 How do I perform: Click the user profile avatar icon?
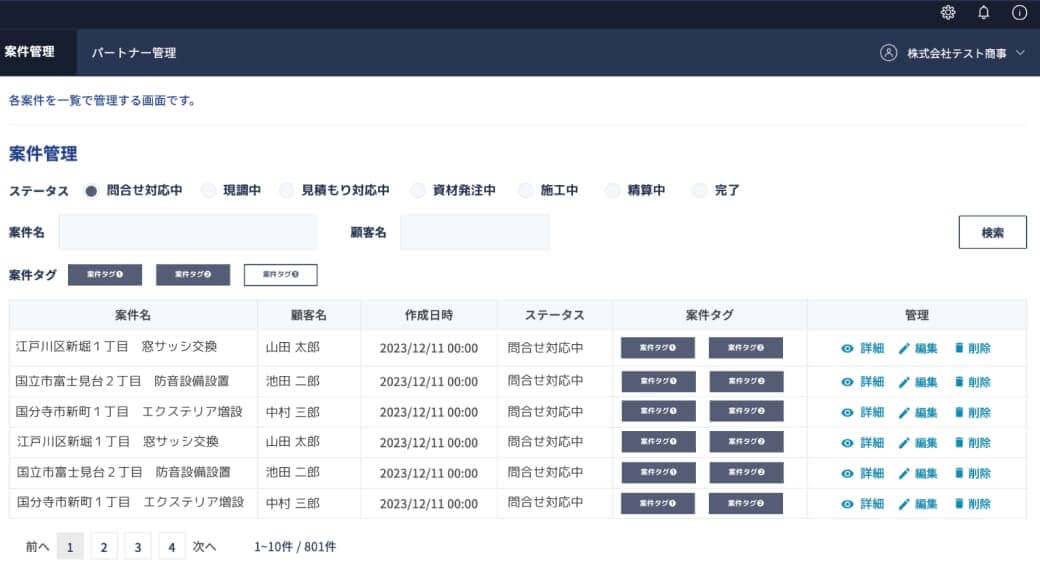[888, 53]
